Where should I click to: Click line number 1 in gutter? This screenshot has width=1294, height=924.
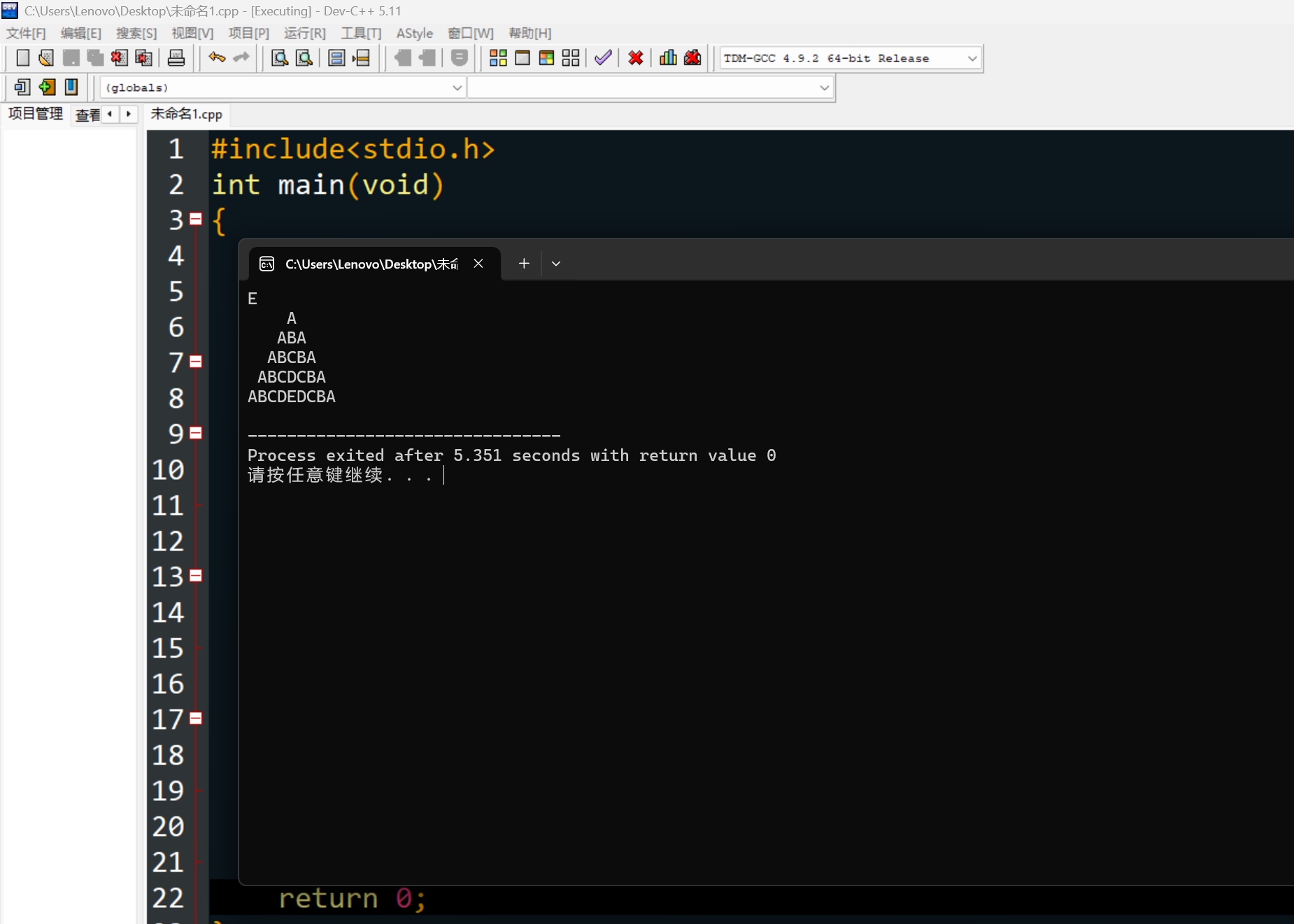click(176, 149)
